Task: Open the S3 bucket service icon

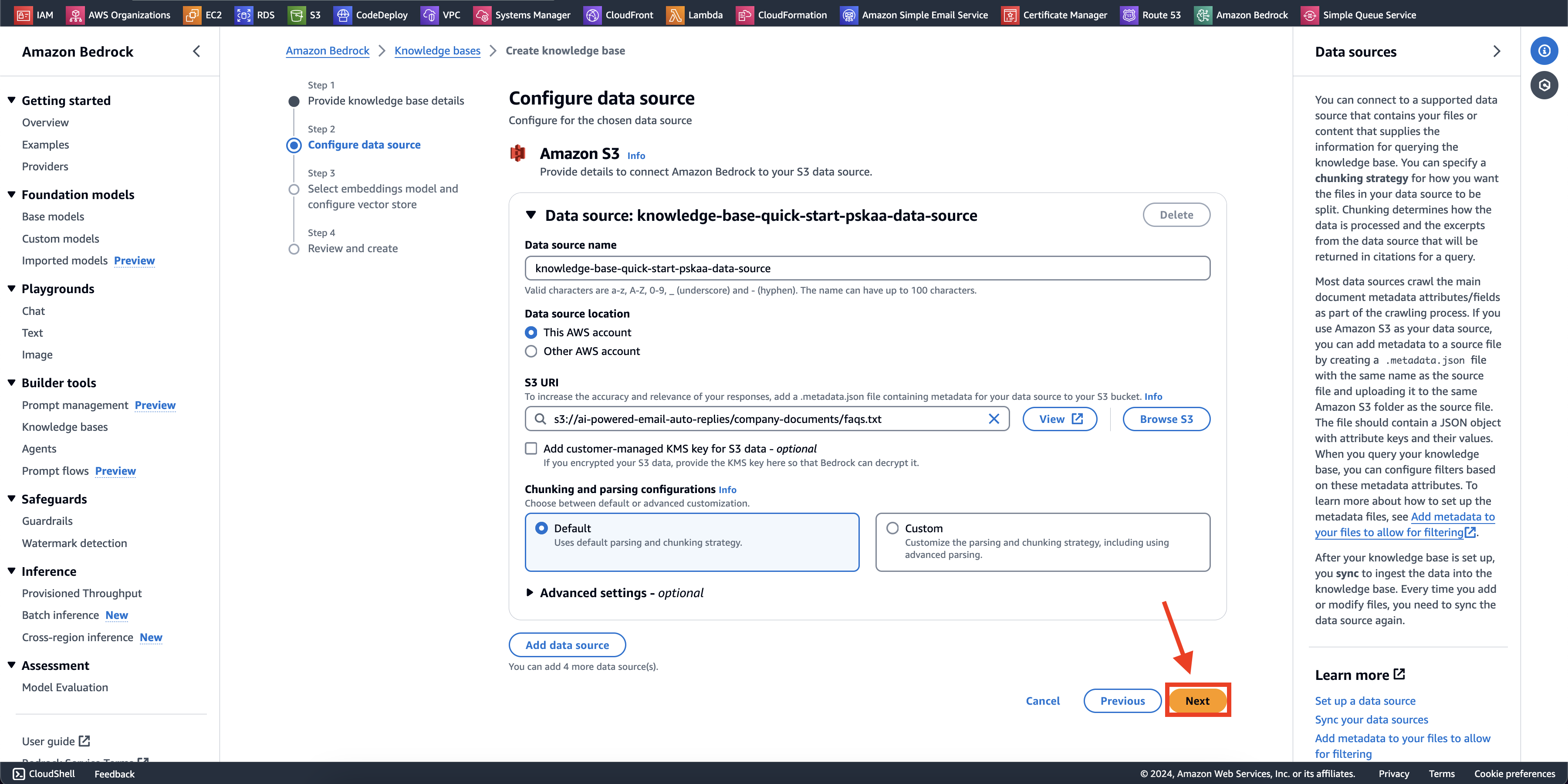Action: 297,15
